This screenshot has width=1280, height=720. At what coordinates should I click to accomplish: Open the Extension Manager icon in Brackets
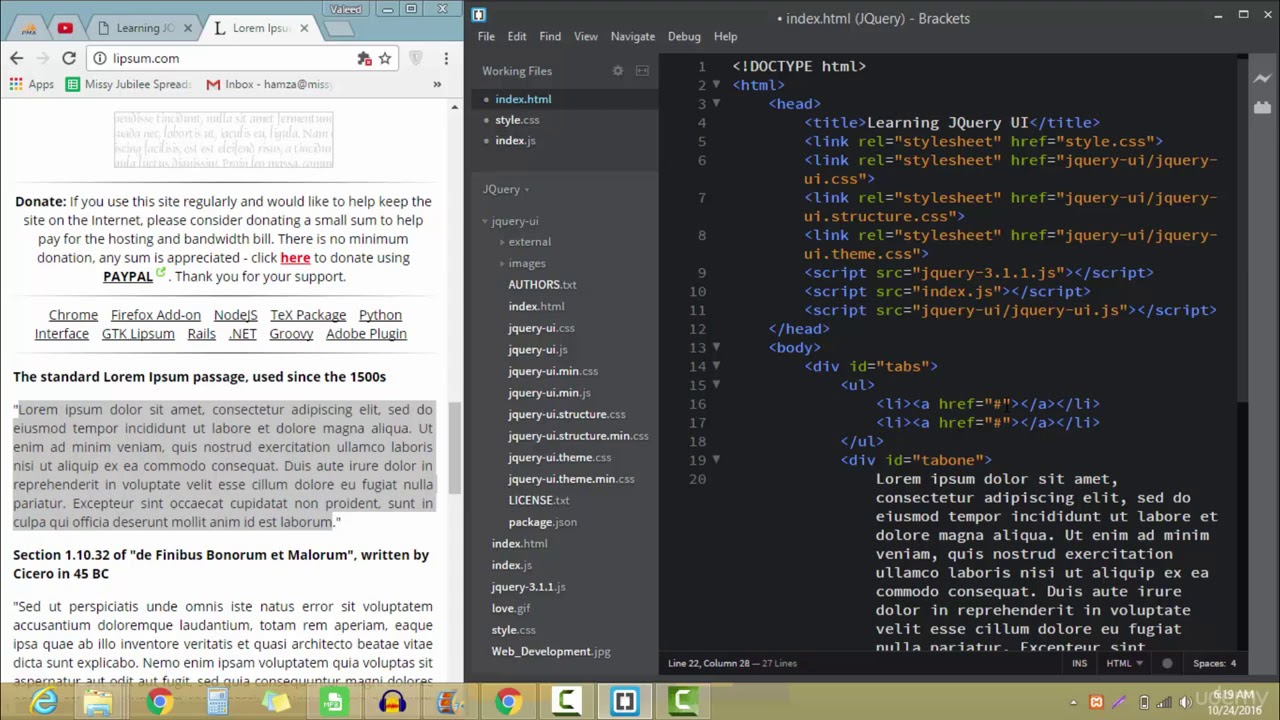(1260, 107)
